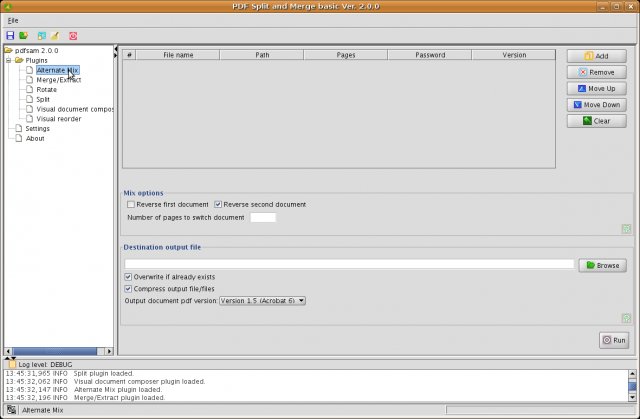The image size is (640, 419).
Task: Uncheck Reverse second document
Action: (218, 204)
